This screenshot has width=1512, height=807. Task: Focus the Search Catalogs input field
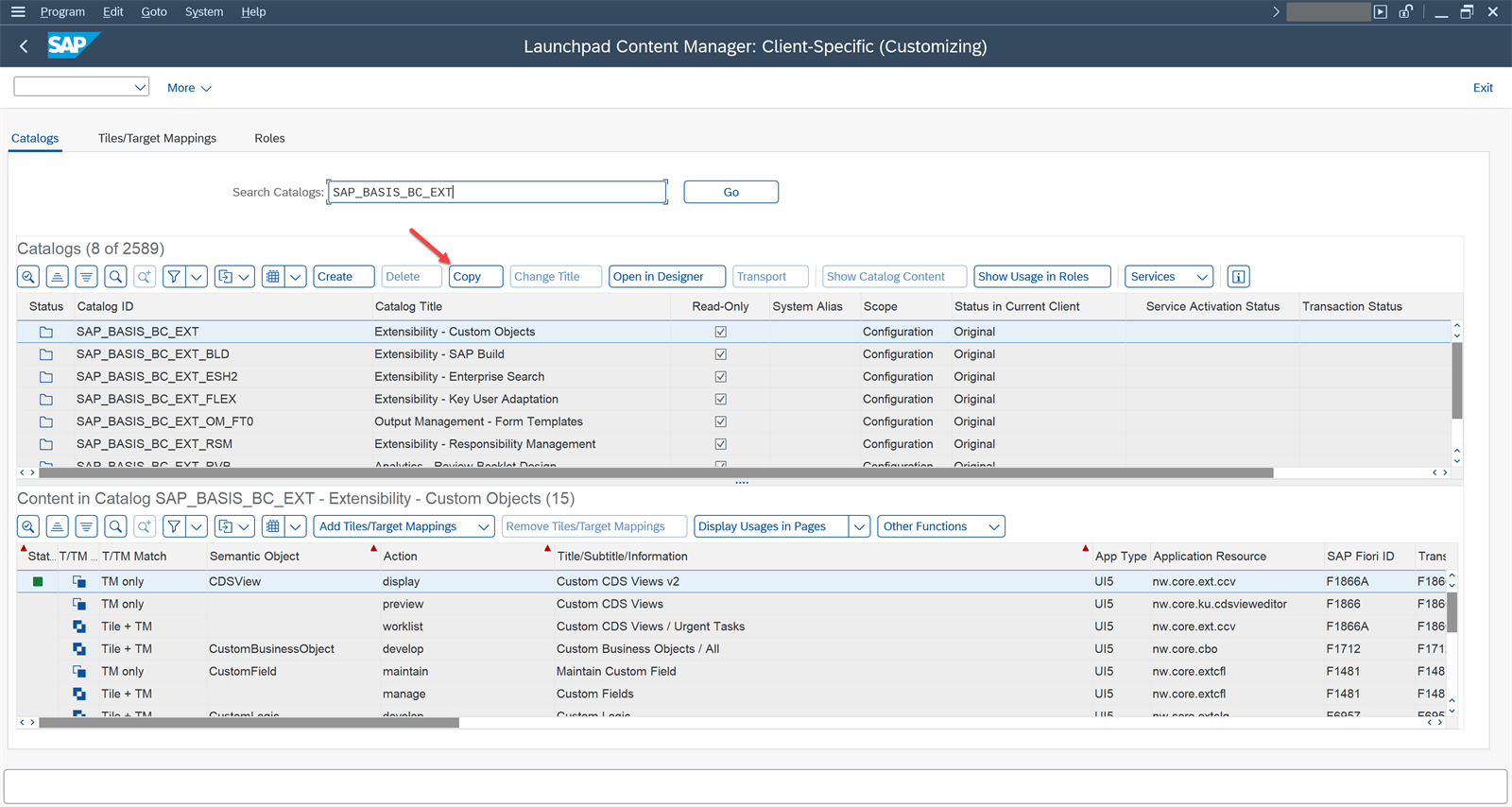tap(497, 192)
